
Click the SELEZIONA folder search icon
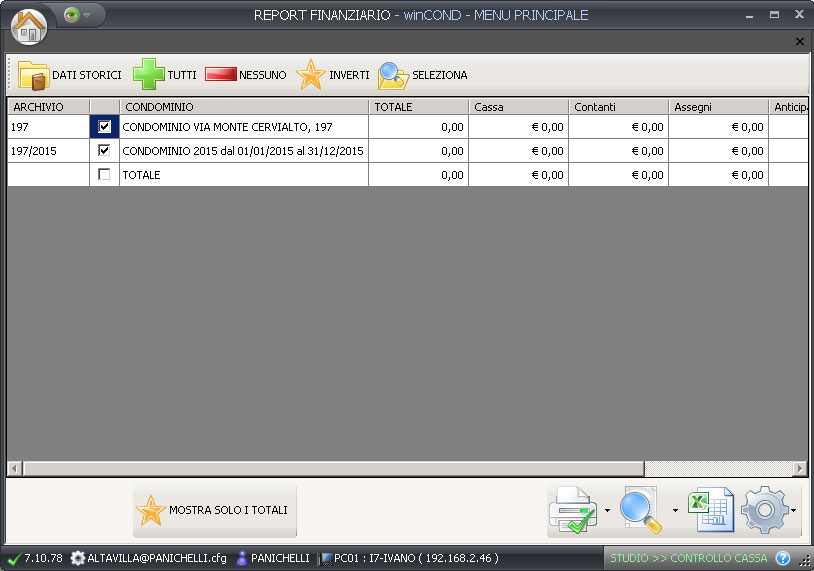pos(394,76)
